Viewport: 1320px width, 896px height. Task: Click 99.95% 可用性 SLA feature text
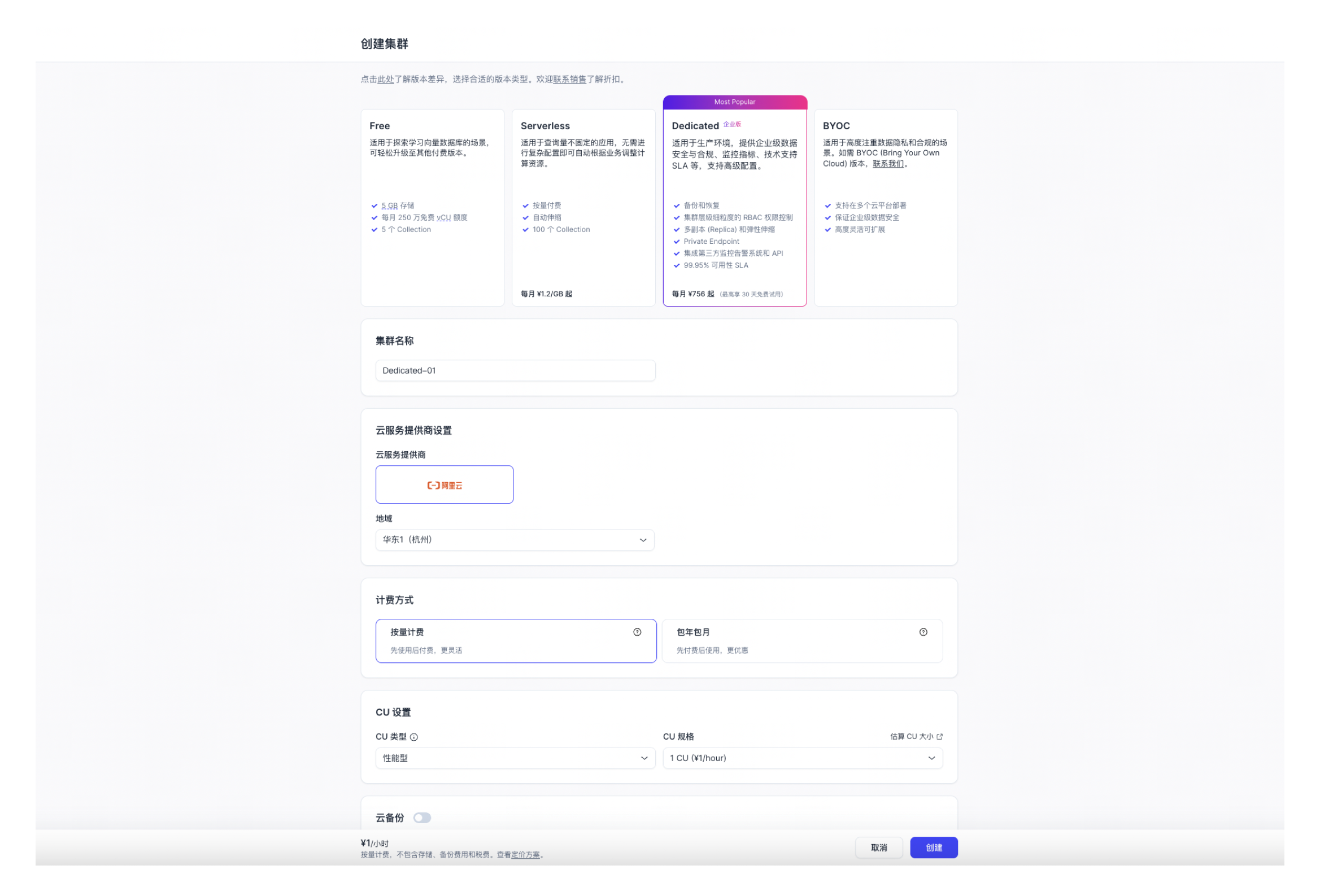tap(716, 266)
